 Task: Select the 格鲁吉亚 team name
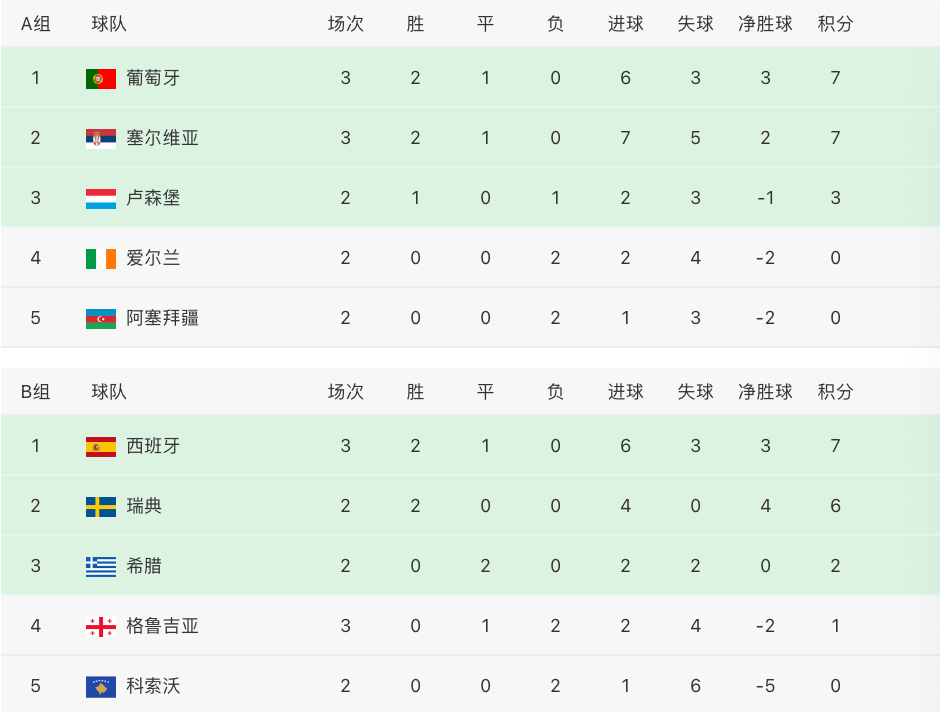162,626
